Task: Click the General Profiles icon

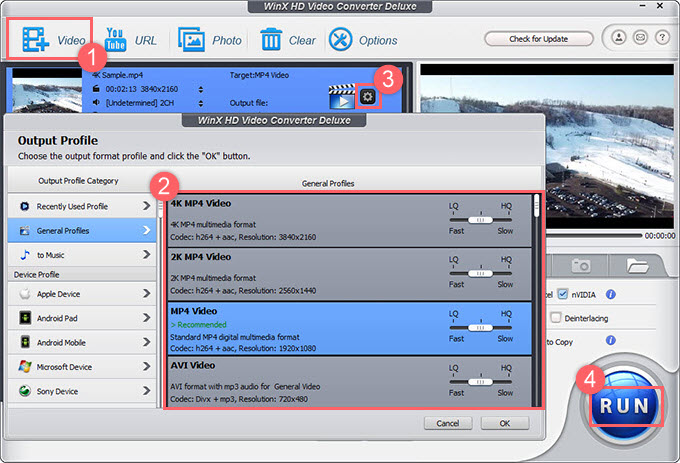Action: (x=25, y=231)
